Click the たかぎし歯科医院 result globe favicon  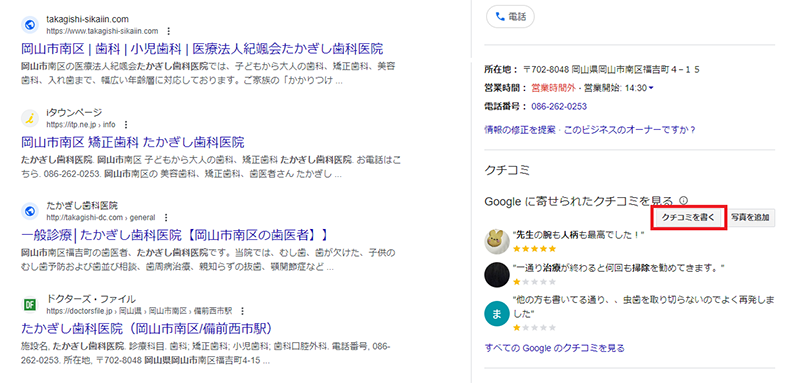point(30,211)
